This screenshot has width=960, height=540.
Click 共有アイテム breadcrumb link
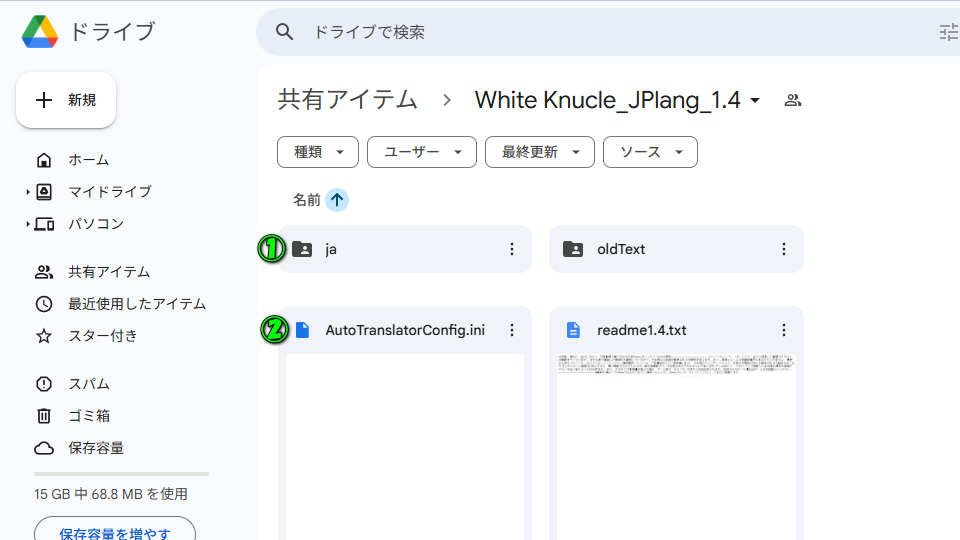347,100
